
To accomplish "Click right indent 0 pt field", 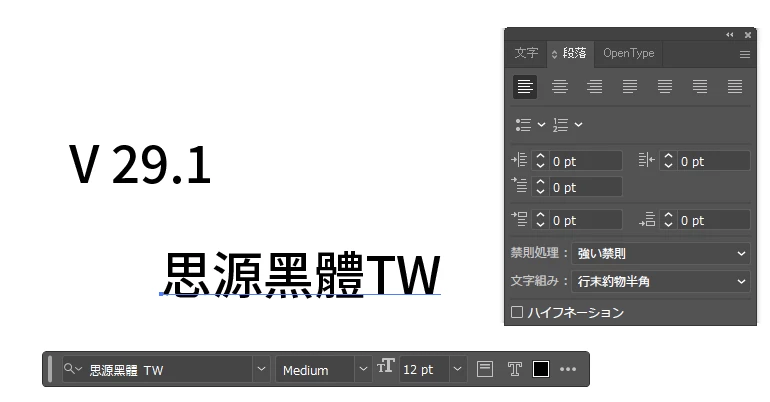I will click(714, 161).
